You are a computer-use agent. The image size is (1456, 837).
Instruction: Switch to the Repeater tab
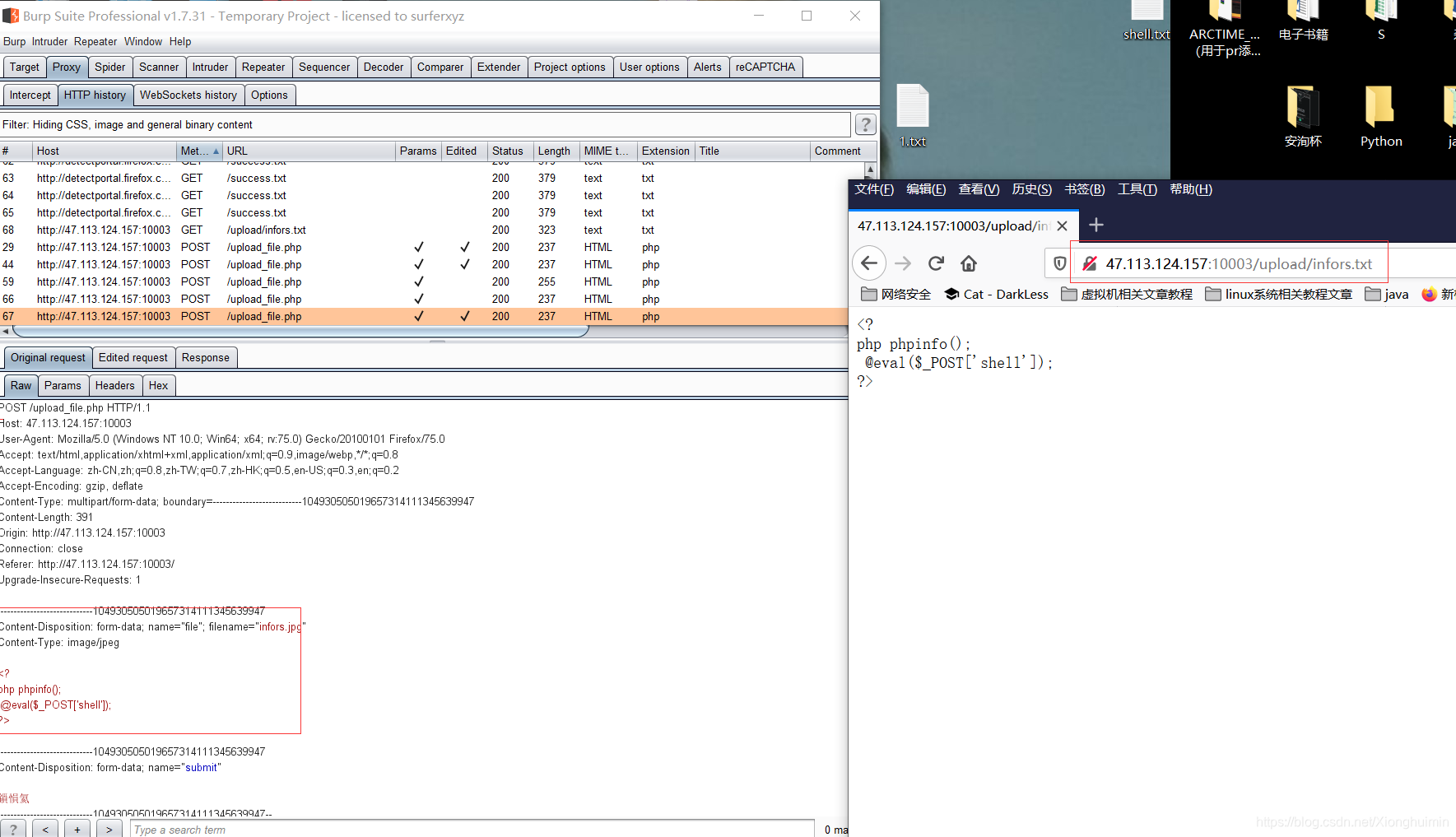coord(263,67)
